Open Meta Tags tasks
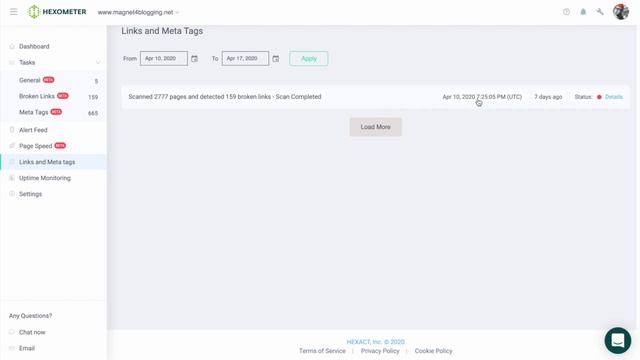 (x=33, y=112)
